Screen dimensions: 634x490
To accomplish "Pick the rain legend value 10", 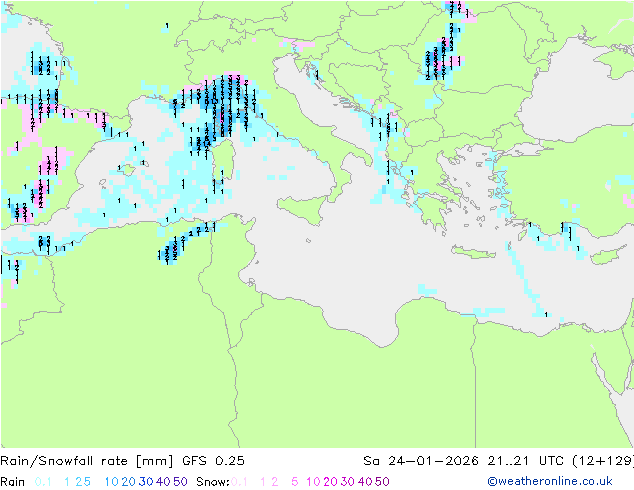I will click(112, 482).
